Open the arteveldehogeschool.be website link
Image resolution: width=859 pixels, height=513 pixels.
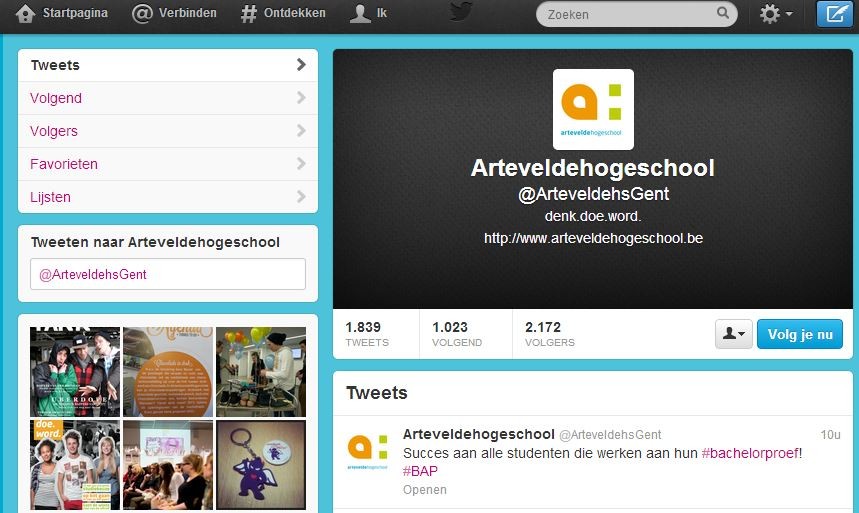click(593, 238)
